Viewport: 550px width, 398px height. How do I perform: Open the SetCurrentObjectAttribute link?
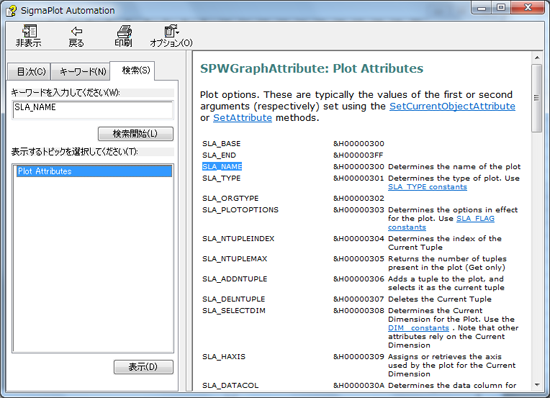(452, 106)
